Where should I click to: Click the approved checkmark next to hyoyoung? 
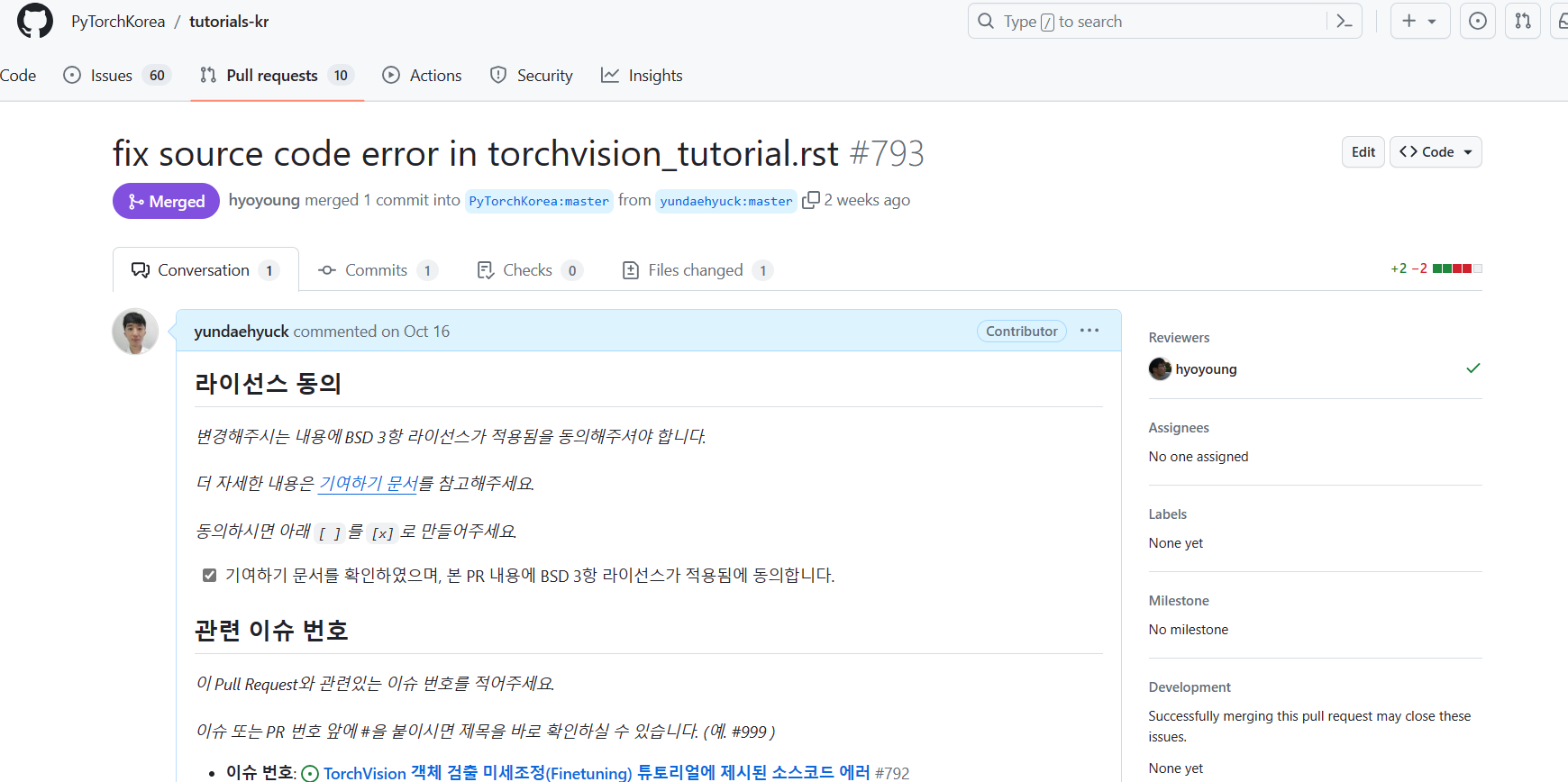[1473, 368]
